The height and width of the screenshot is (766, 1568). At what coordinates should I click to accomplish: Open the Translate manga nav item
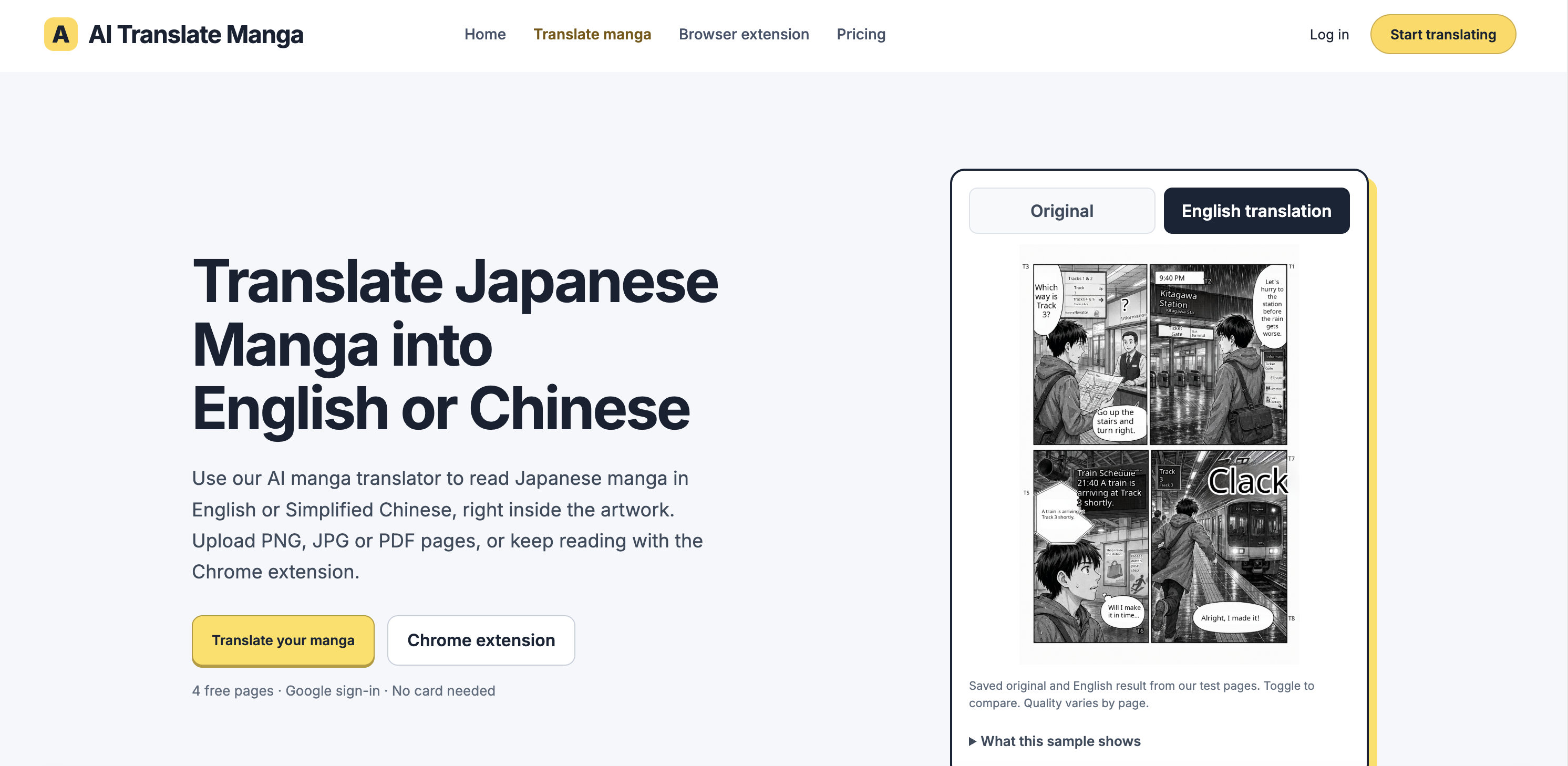592,34
